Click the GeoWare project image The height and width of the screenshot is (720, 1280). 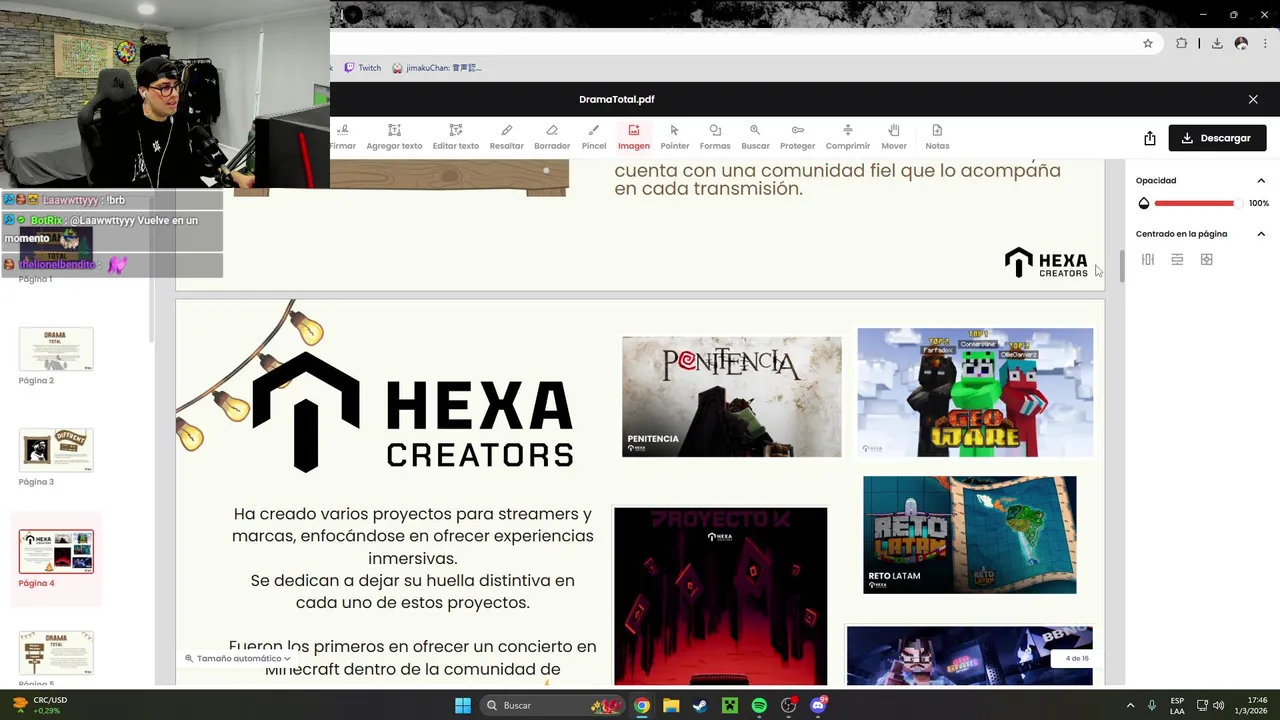pyautogui.click(x=975, y=392)
